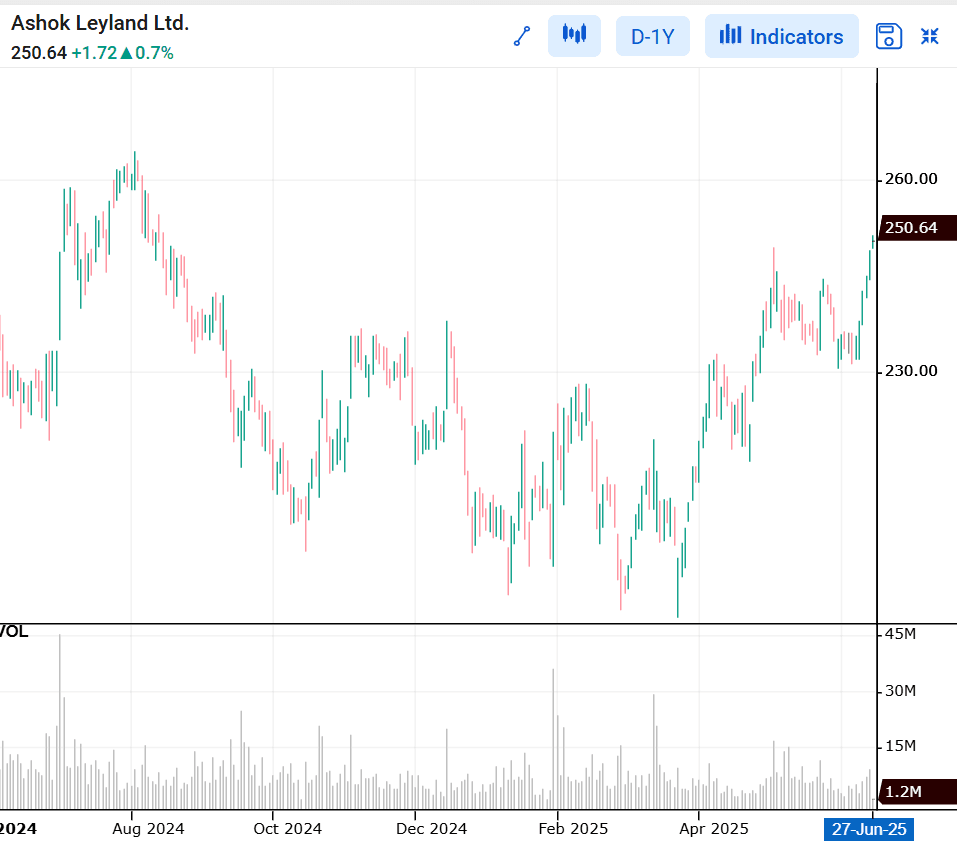Click the 250.64 price in the header
This screenshot has height=842, width=957.
point(38,53)
